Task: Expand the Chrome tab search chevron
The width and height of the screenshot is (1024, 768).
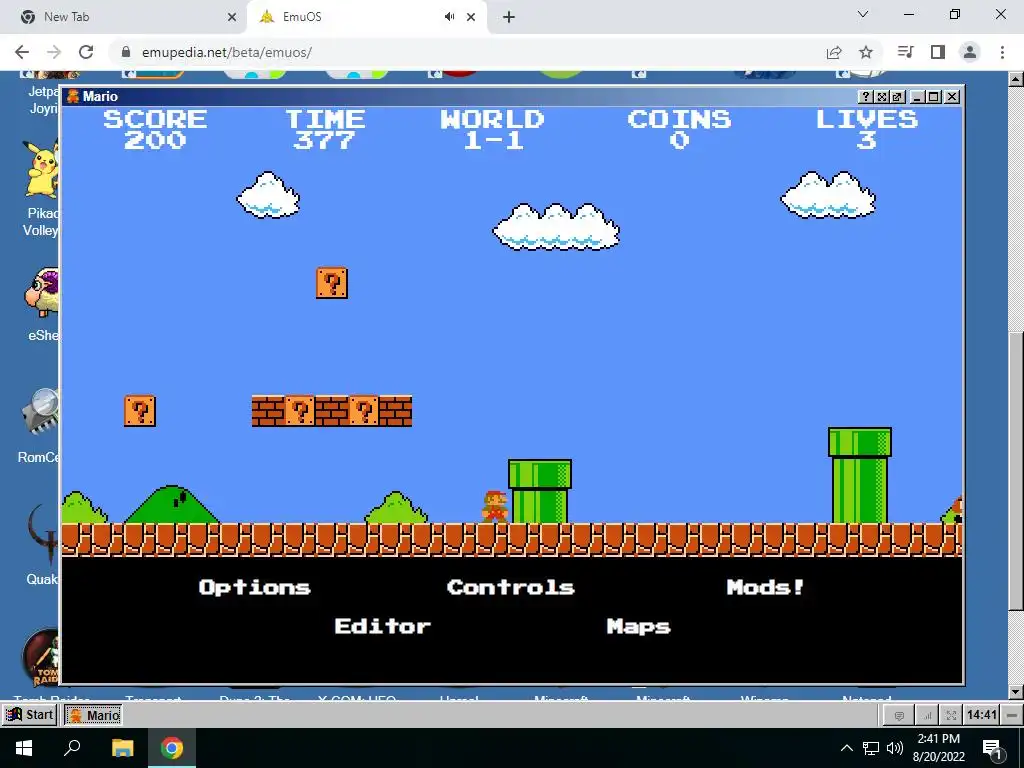Action: 863,14
